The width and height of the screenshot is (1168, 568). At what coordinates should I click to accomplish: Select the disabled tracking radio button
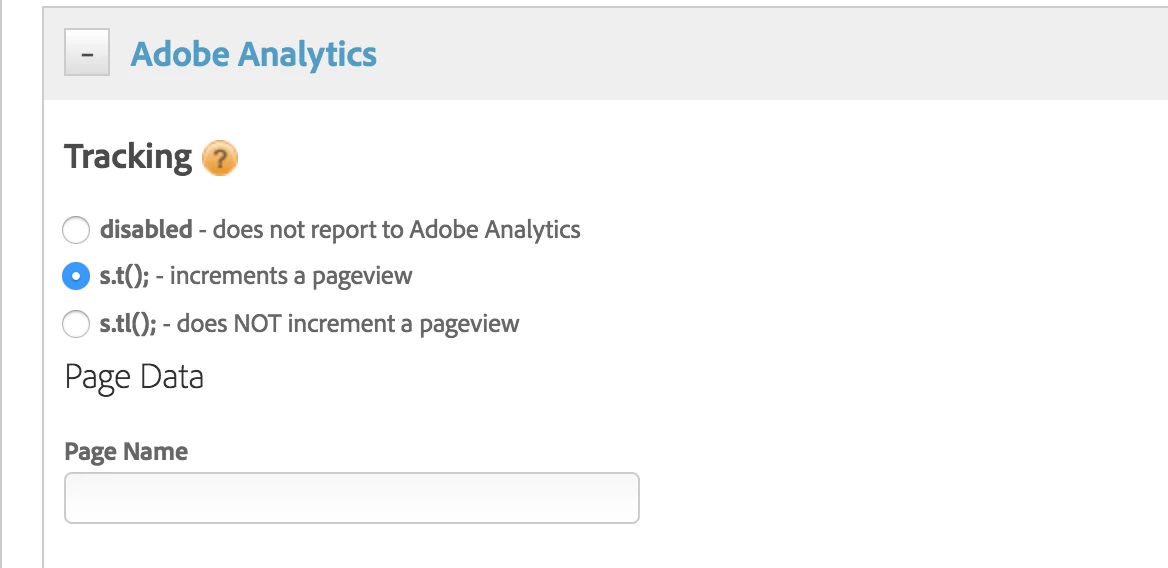(76, 230)
